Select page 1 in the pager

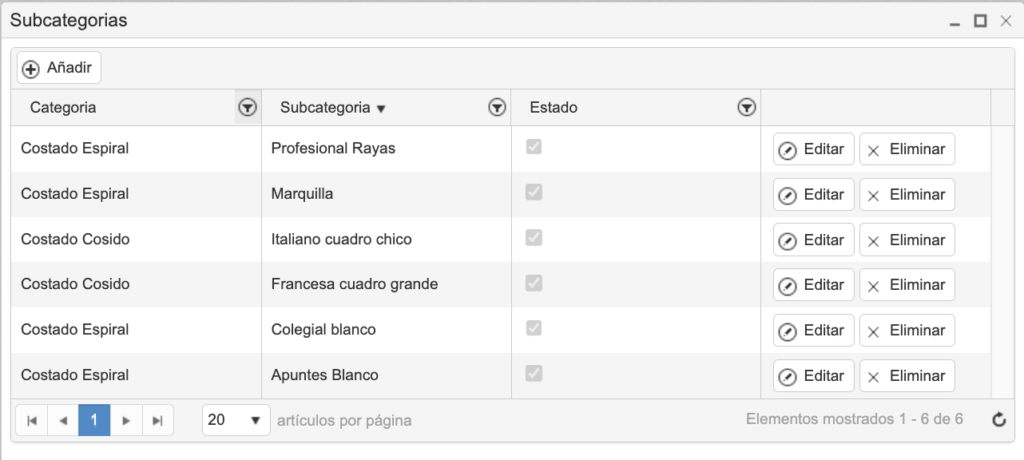pyautogui.click(x=94, y=421)
